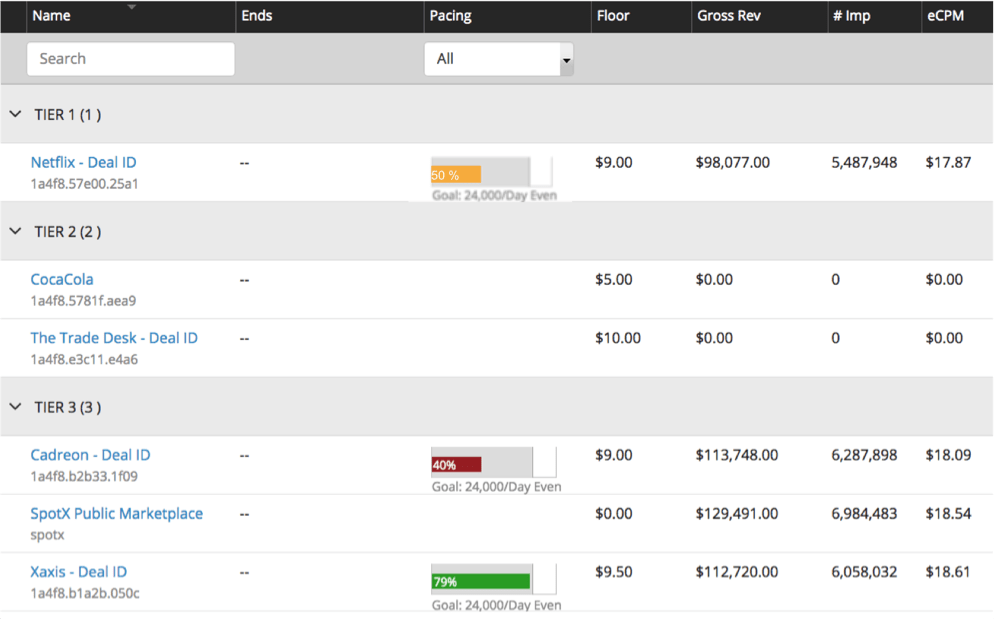Click Xaxis impressions value 6,058,032

click(x=864, y=572)
